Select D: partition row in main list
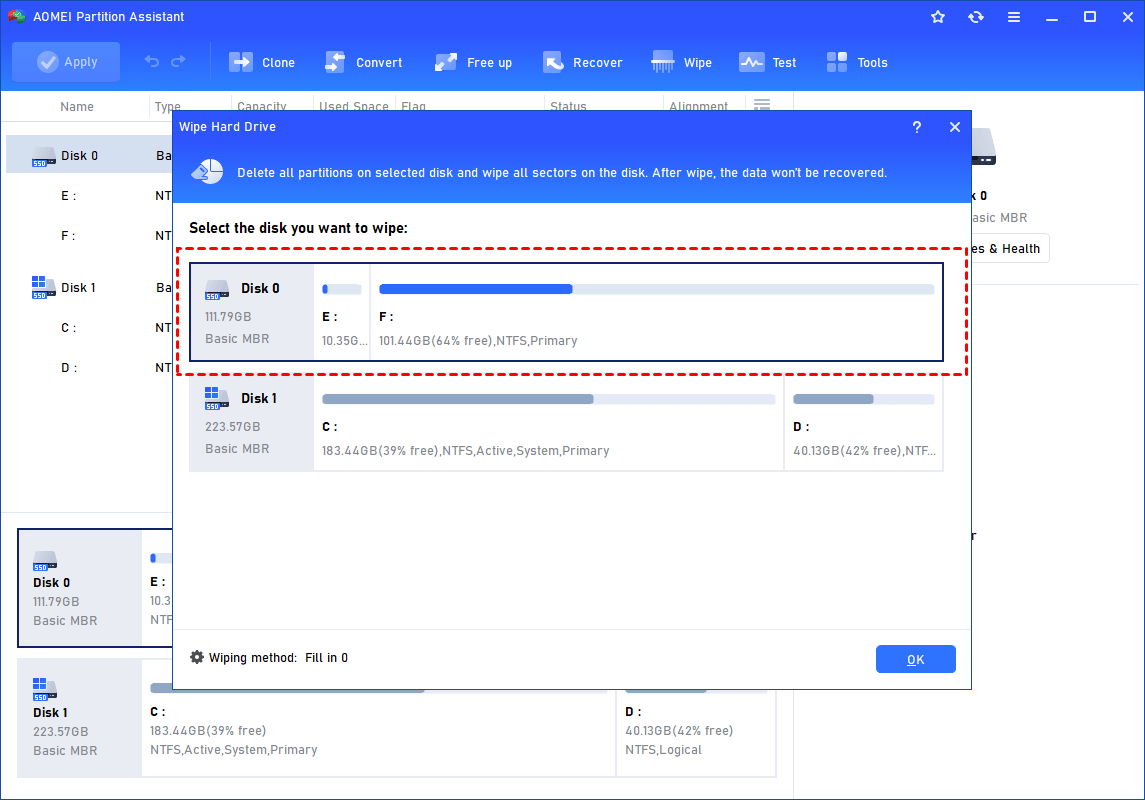The image size is (1145, 800). click(90, 368)
